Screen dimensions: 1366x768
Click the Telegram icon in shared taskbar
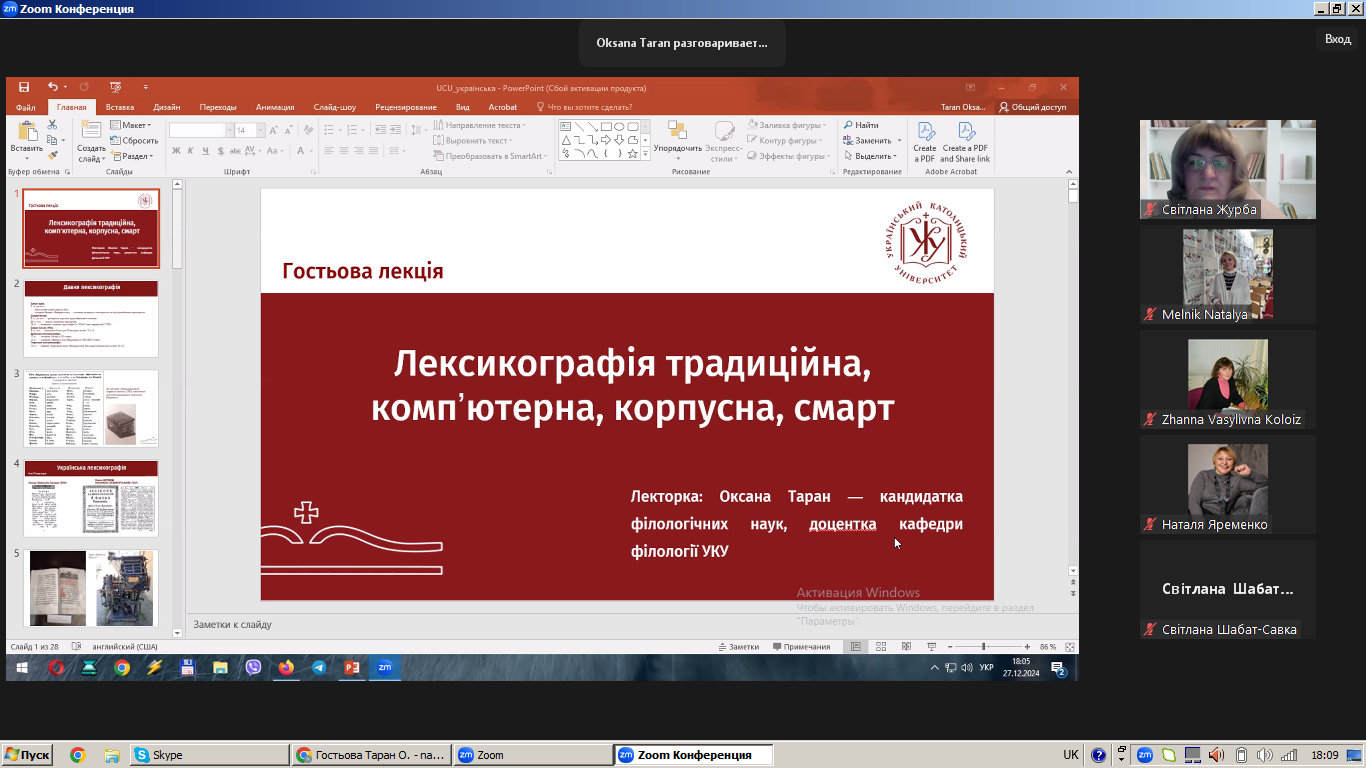[x=318, y=667]
